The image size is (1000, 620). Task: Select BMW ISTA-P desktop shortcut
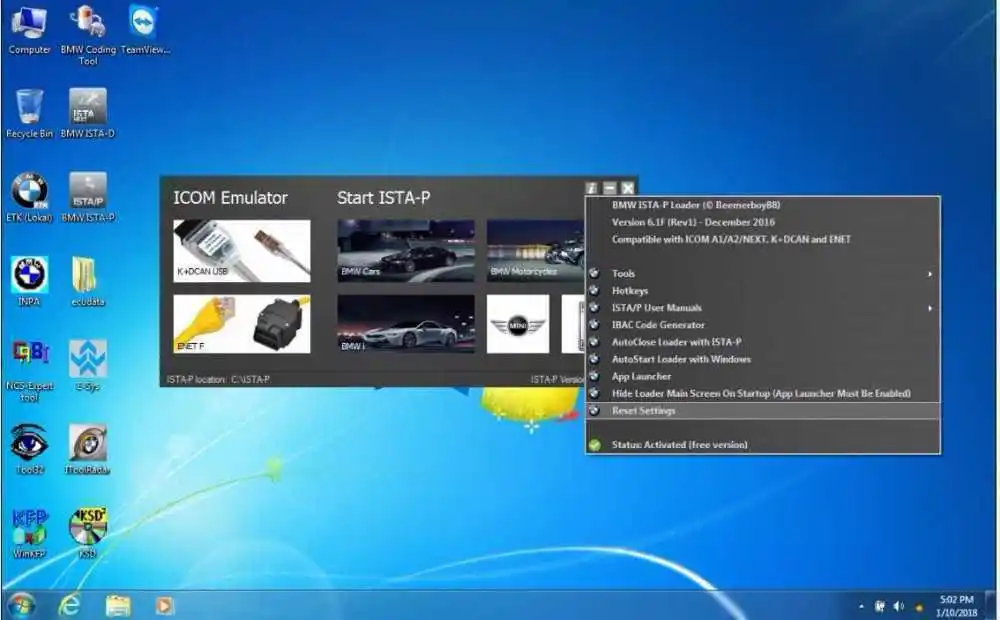click(x=88, y=198)
